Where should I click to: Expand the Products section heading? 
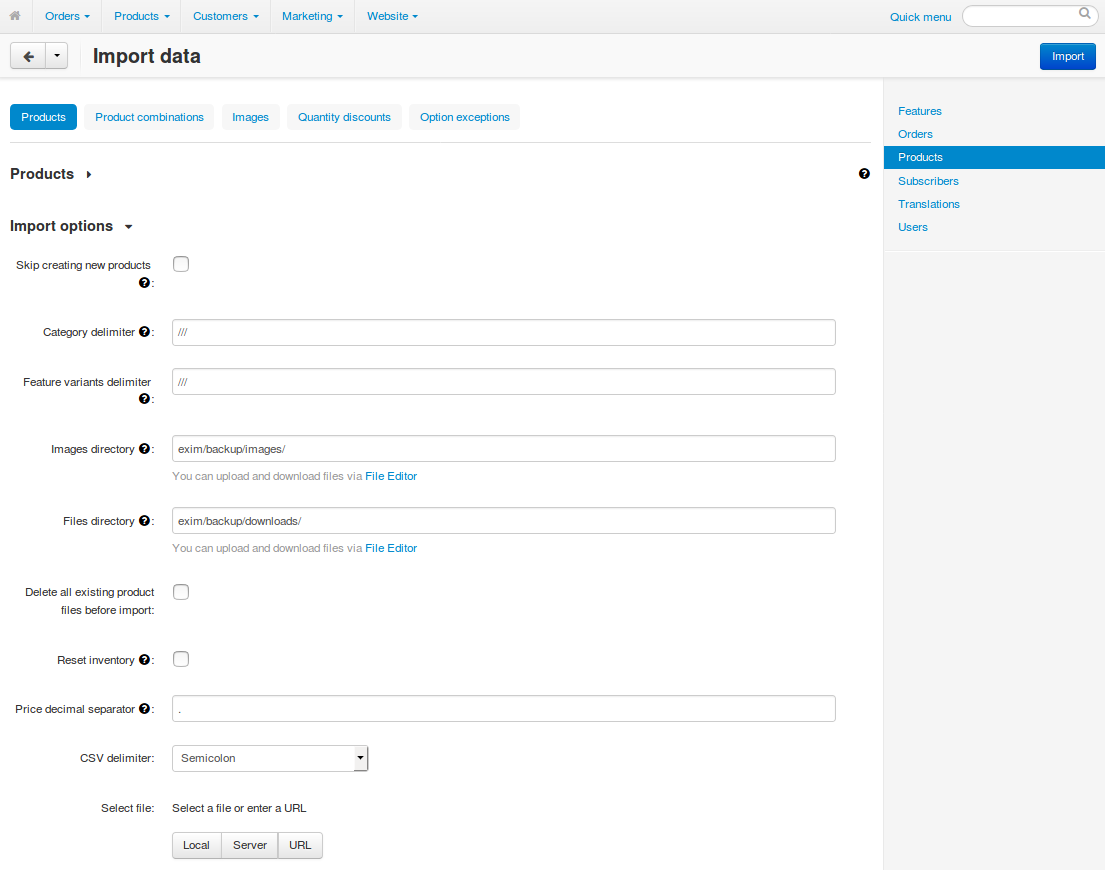tap(51, 174)
